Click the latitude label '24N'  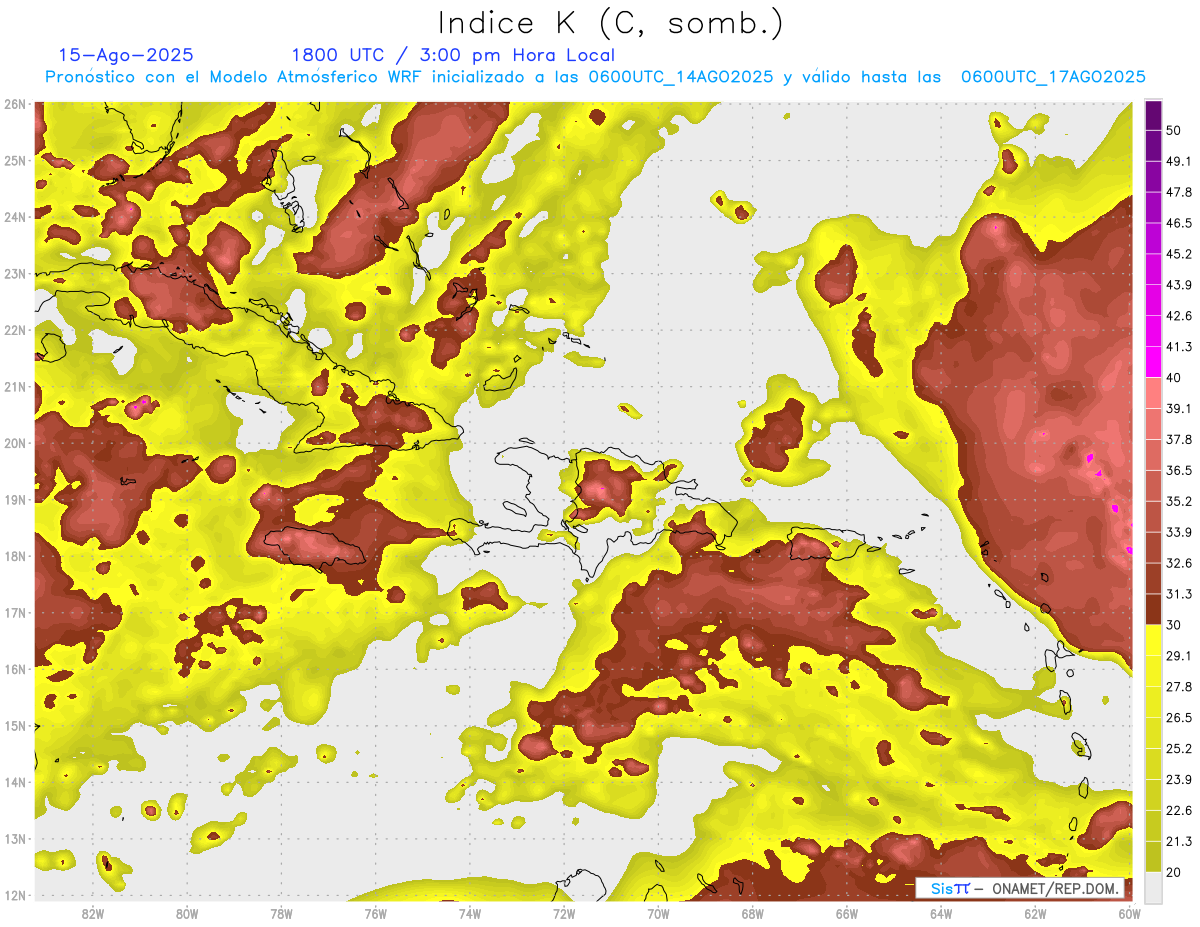(x=15, y=217)
